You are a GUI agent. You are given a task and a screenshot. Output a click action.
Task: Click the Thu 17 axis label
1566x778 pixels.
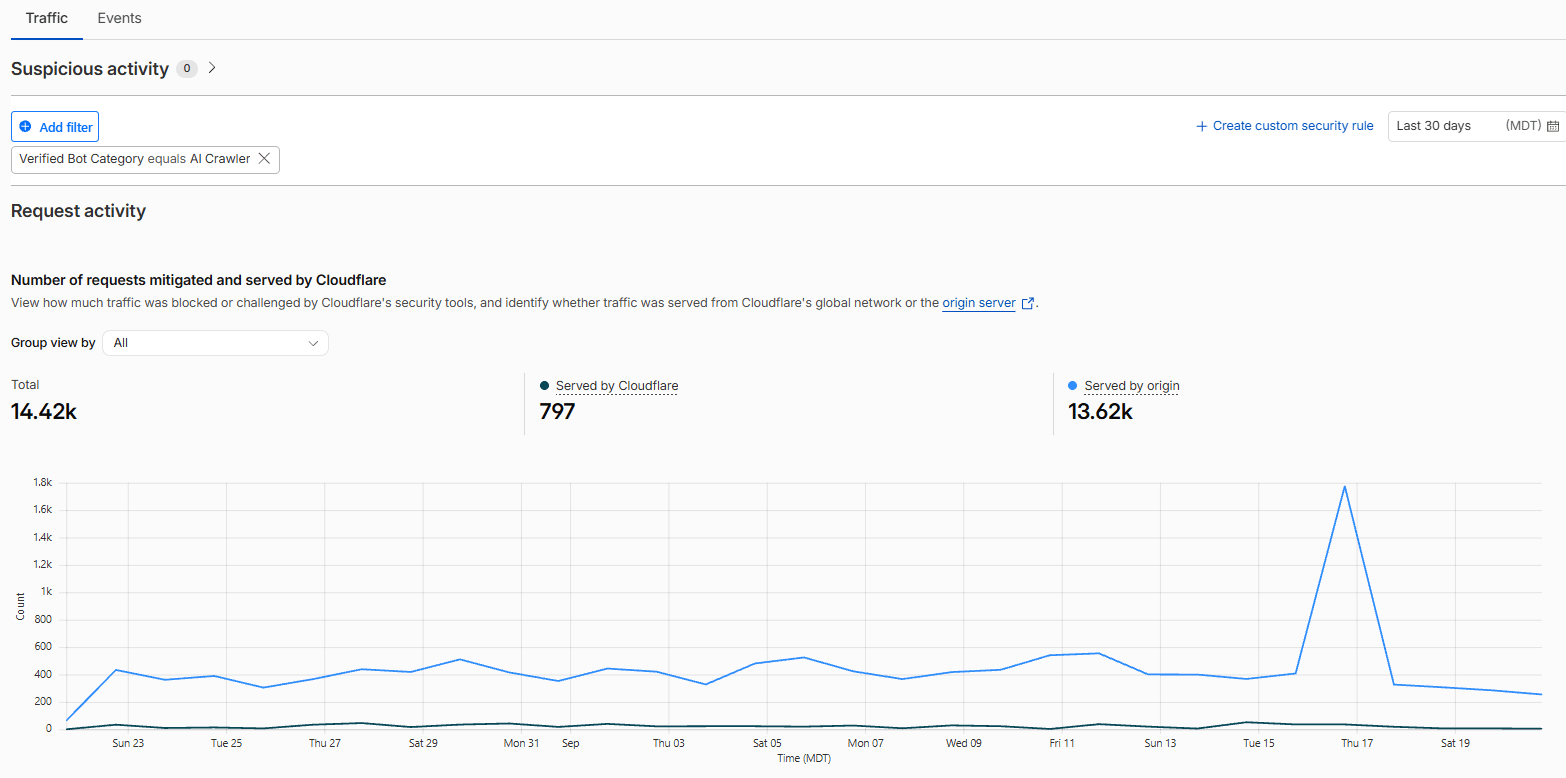pos(1357,743)
